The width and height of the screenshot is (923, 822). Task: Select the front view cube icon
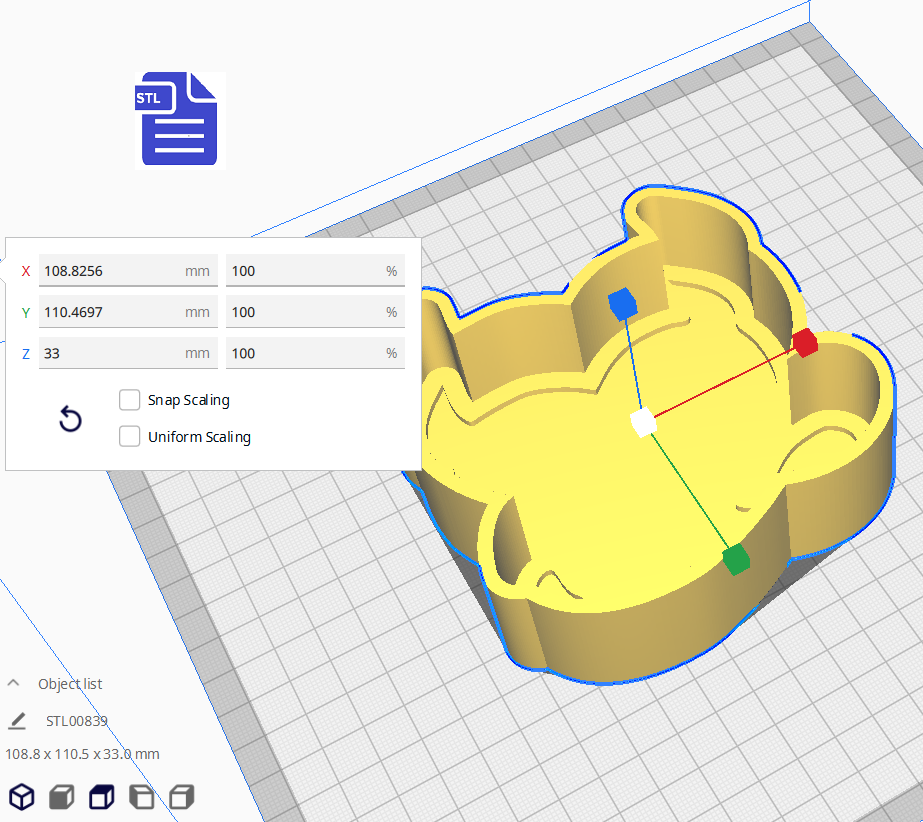point(62,797)
